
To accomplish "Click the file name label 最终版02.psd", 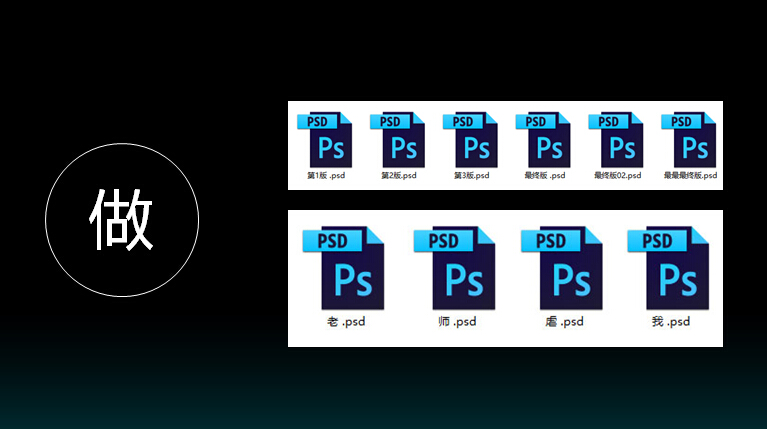I will pos(617,175).
